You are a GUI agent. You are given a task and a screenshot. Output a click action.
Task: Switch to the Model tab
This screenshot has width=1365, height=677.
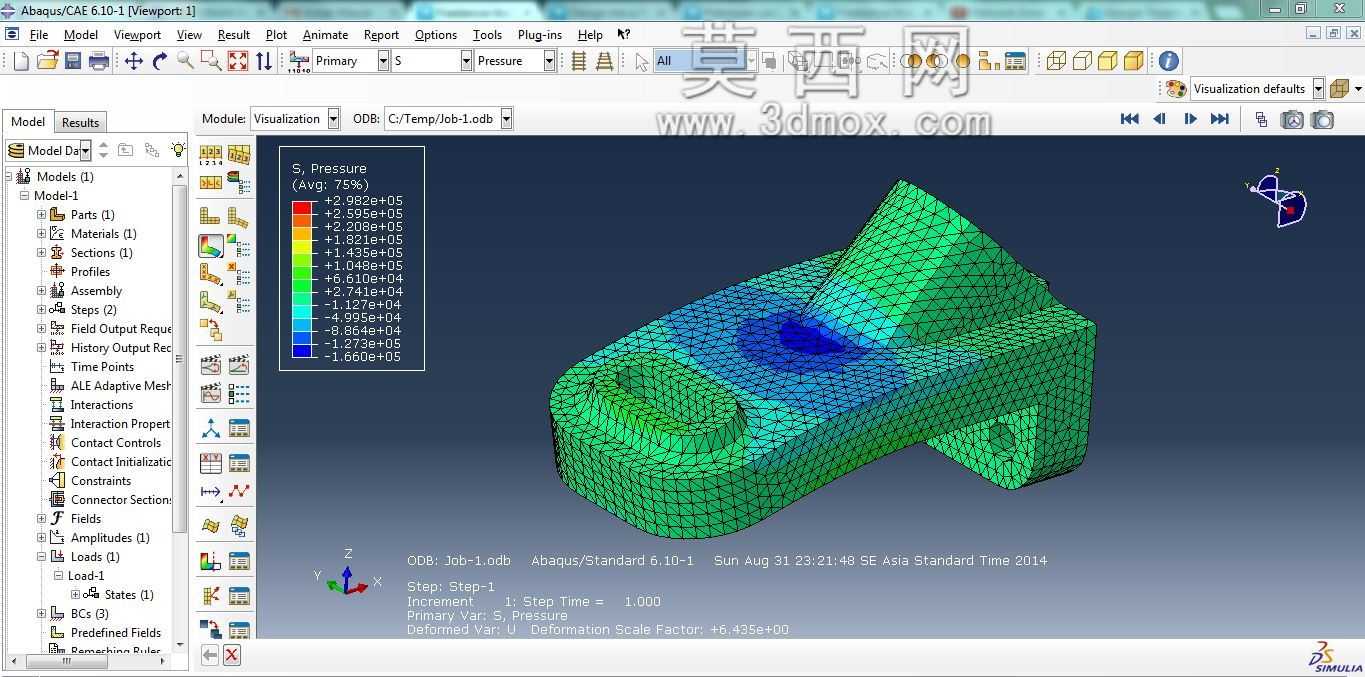(28, 122)
